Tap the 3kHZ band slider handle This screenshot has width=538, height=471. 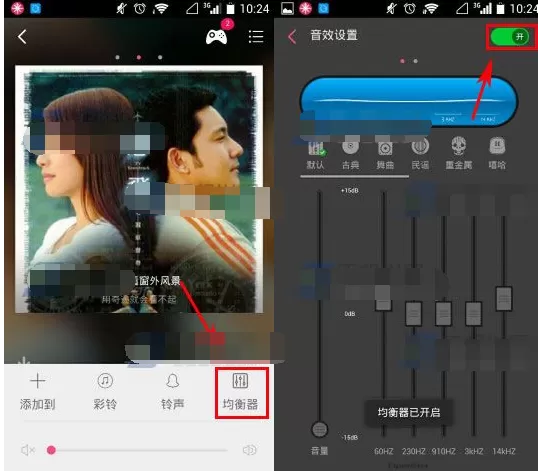click(x=473, y=313)
